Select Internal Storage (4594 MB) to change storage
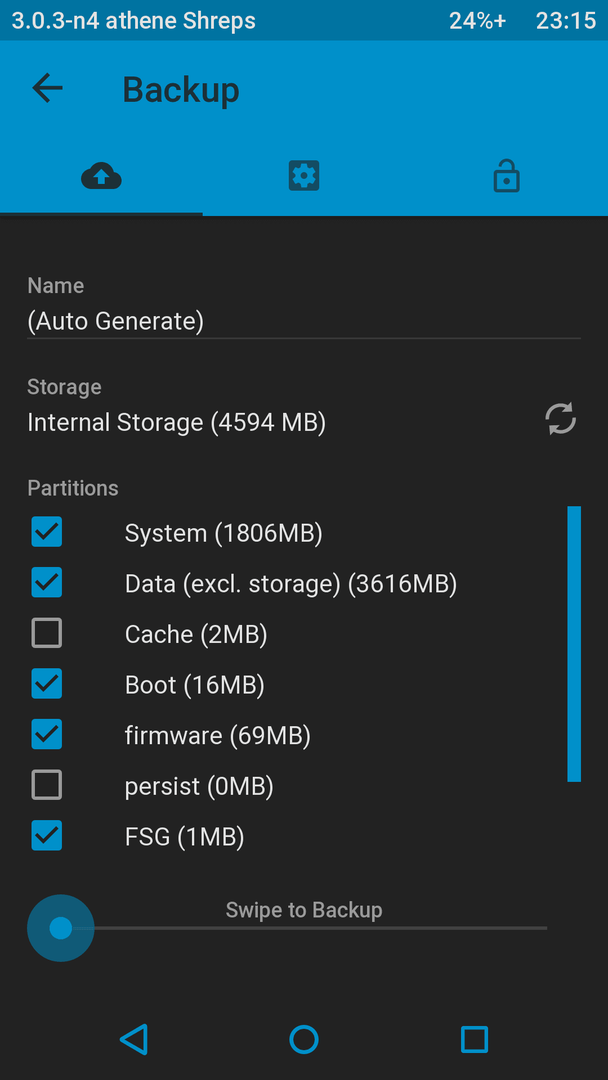The height and width of the screenshot is (1080, 608). click(176, 422)
